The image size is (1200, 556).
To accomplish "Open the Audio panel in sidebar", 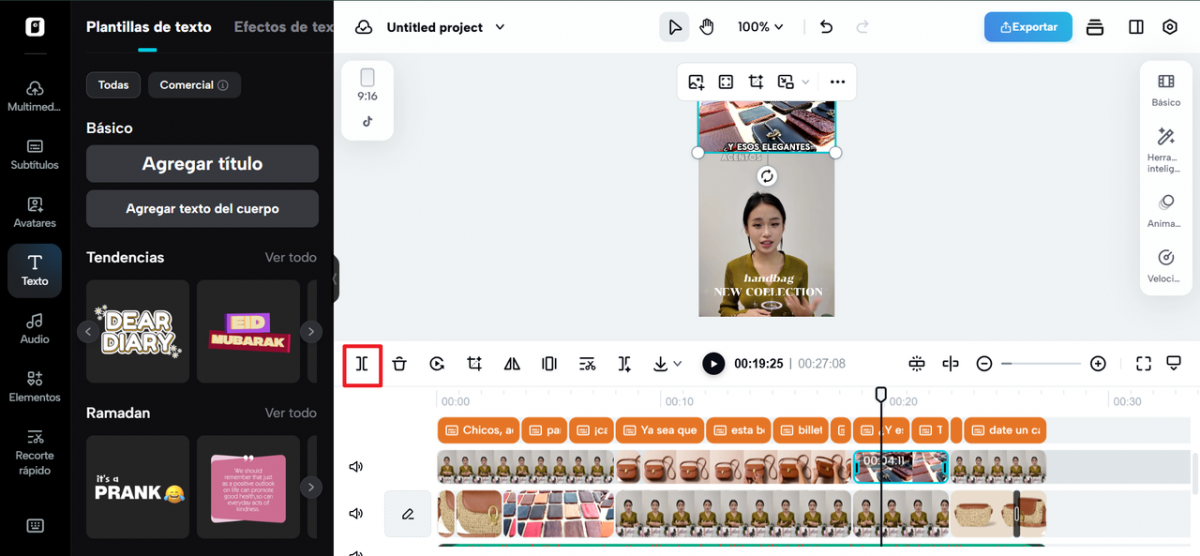I will point(35,328).
